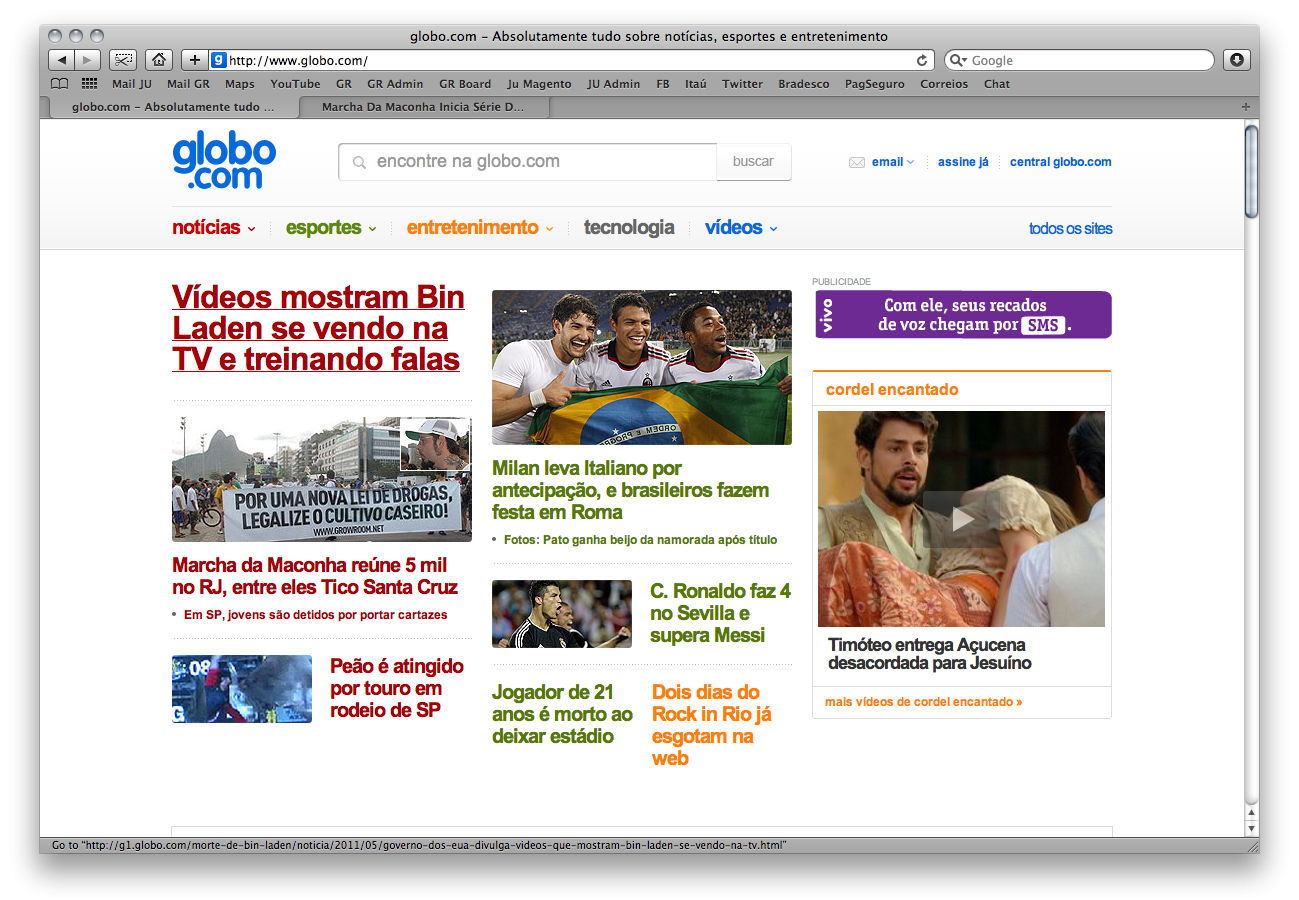Click the Vivo SMS advertisement banner

pos(963,315)
